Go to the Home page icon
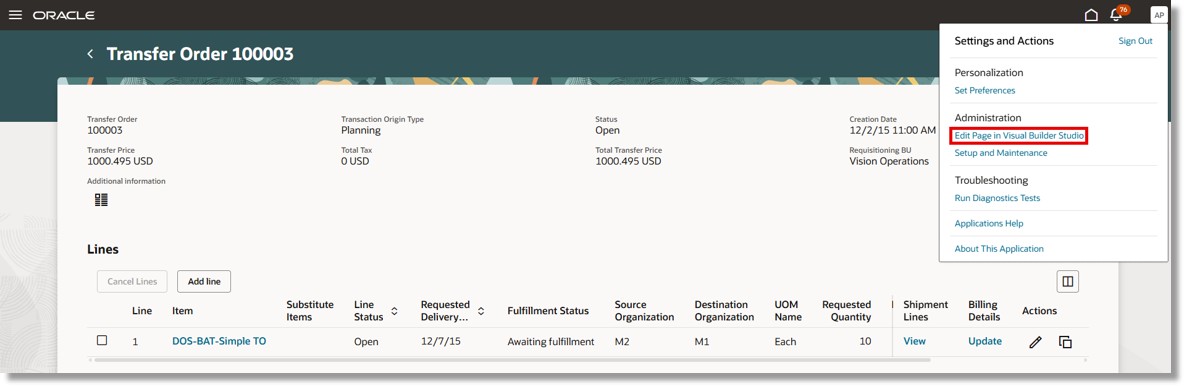This screenshot has height=386, width=1184. coord(1091,15)
